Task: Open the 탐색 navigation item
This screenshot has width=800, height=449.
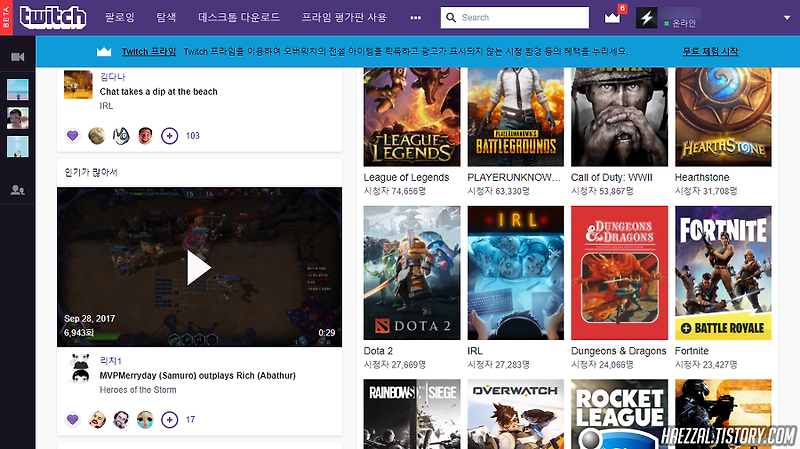Action: 166,17
